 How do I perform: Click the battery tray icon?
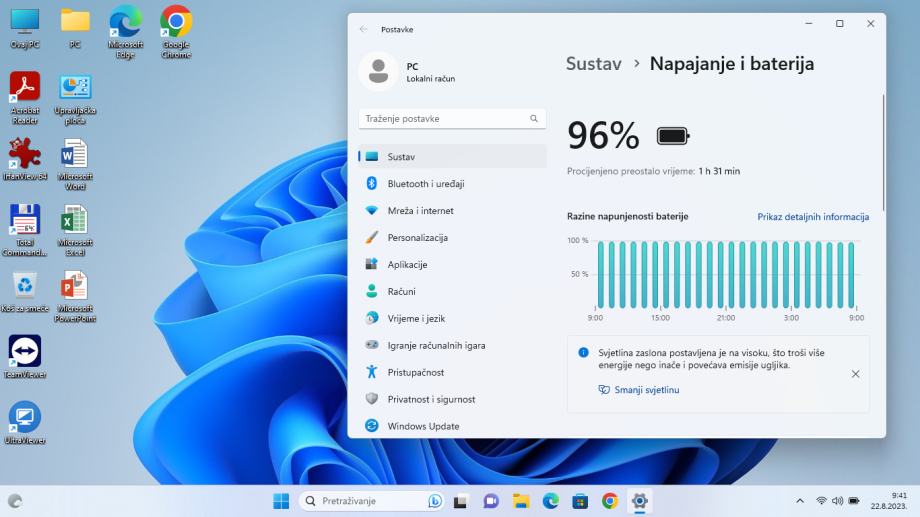pyautogui.click(x=854, y=501)
